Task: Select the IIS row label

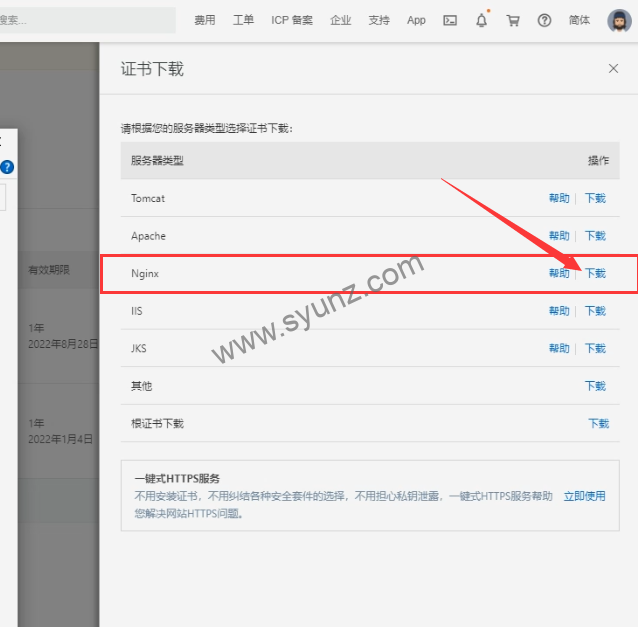Action: [137, 311]
